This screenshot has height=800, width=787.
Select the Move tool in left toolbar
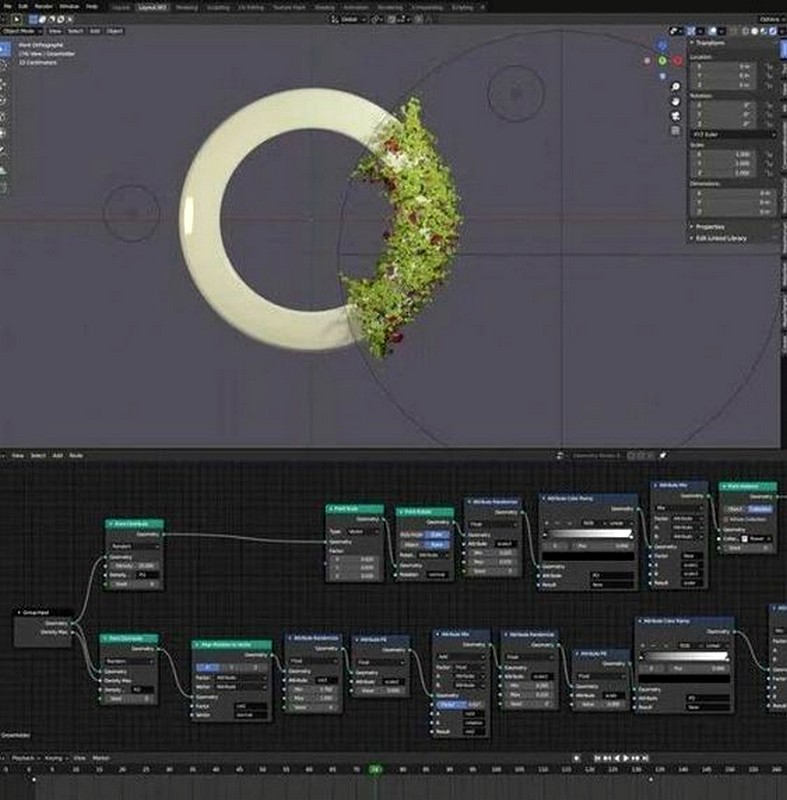4,83
